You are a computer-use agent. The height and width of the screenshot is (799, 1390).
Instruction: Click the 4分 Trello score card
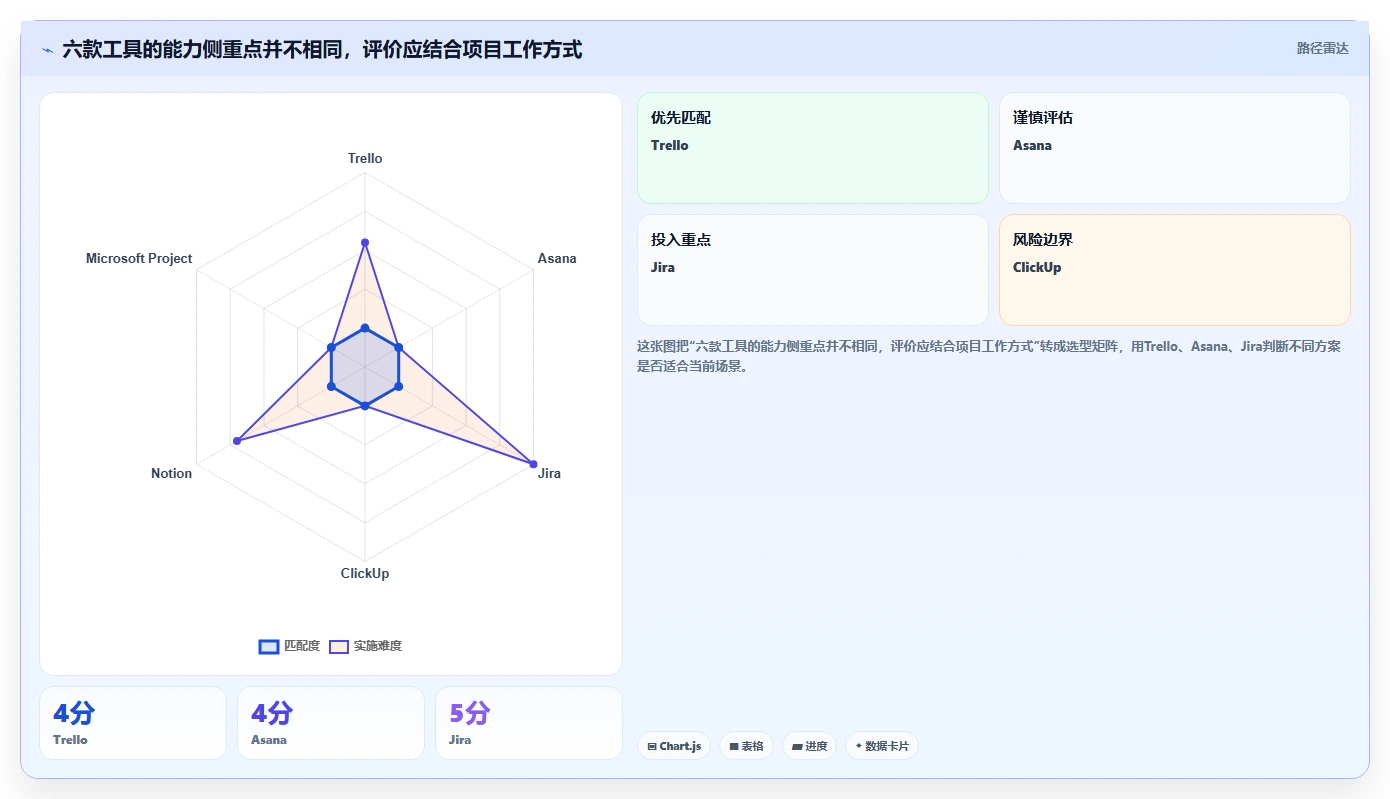coord(133,723)
